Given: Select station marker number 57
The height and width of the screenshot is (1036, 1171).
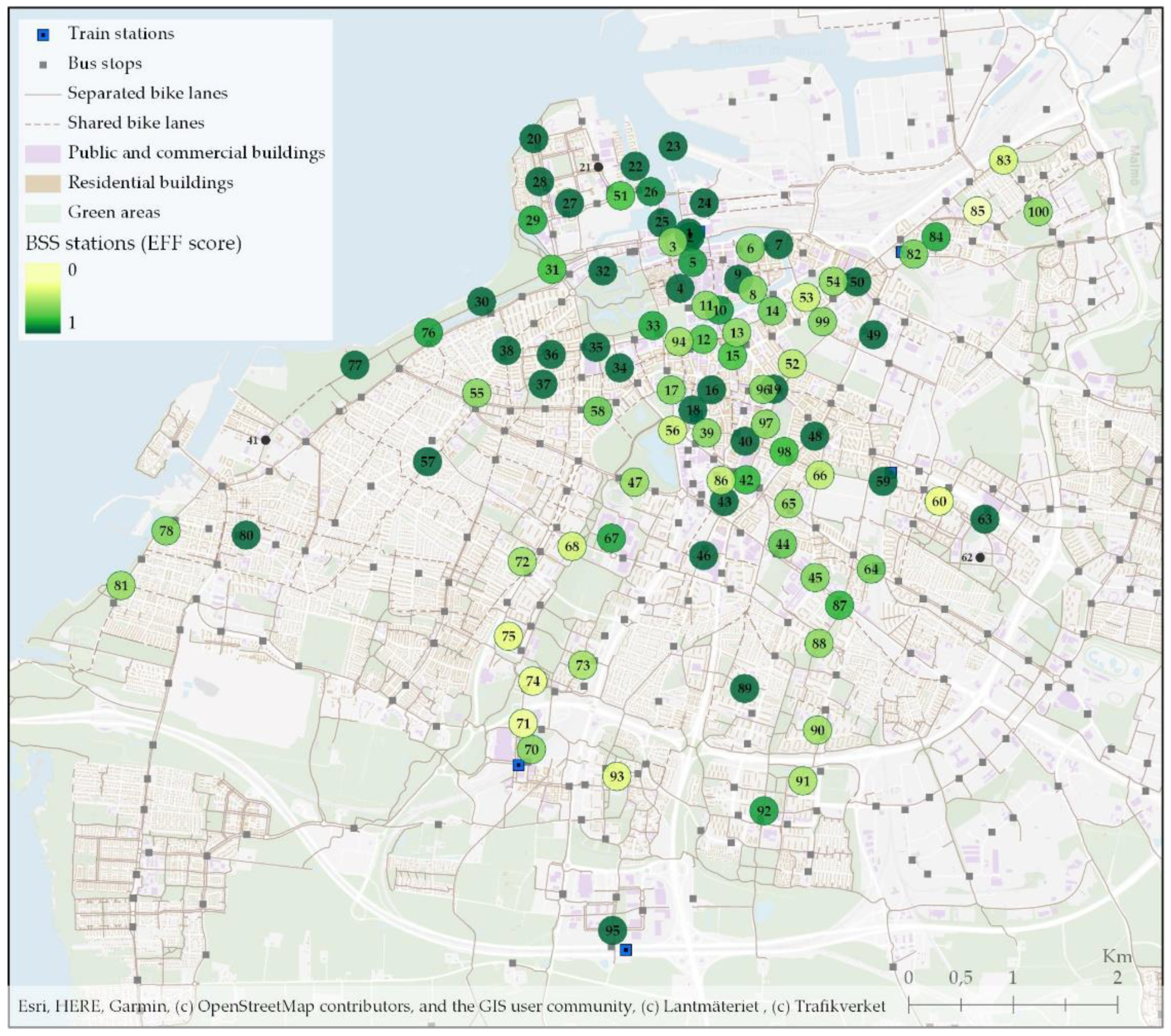Looking at the screenshot, I should 428,461.
